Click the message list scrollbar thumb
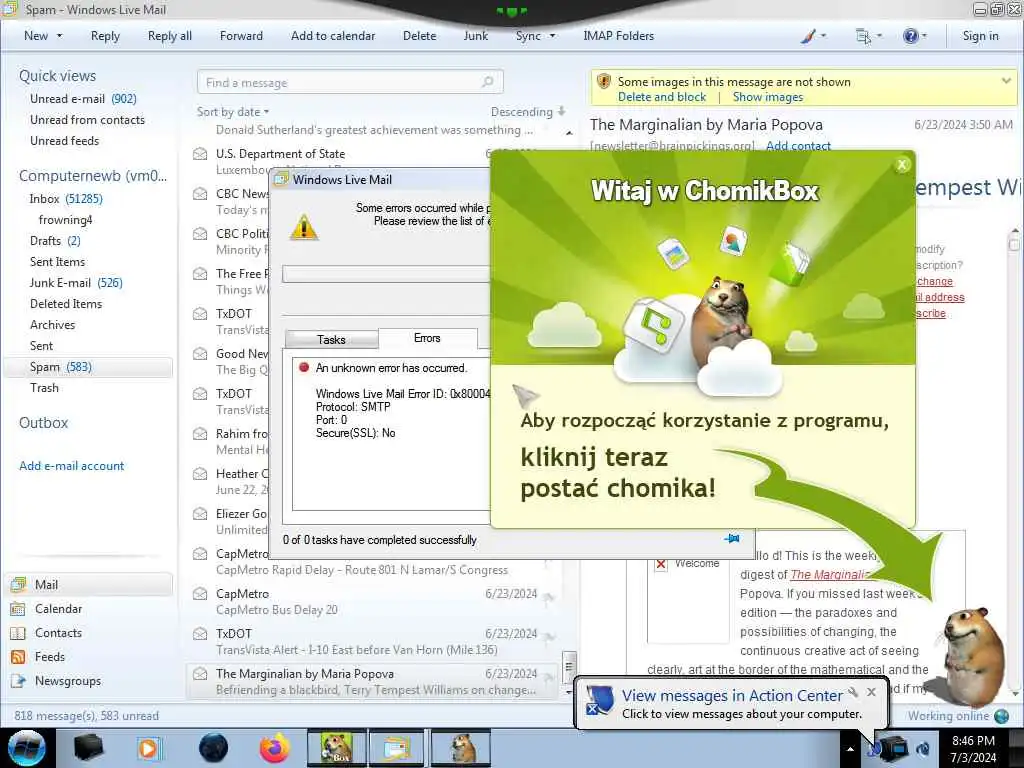1024x768 pixels. point(569,666)
